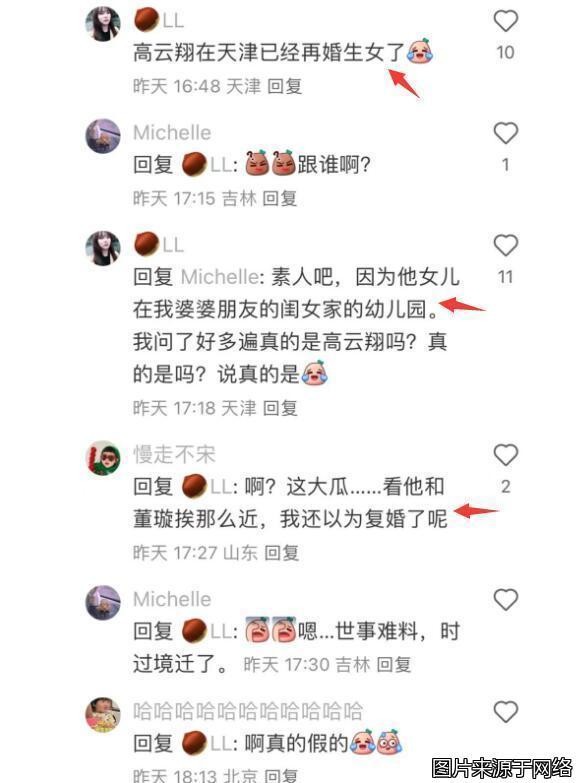Open LL's avatar on the first comment
Viewport: 582px width, 783px height.
[x=103, y=23]
